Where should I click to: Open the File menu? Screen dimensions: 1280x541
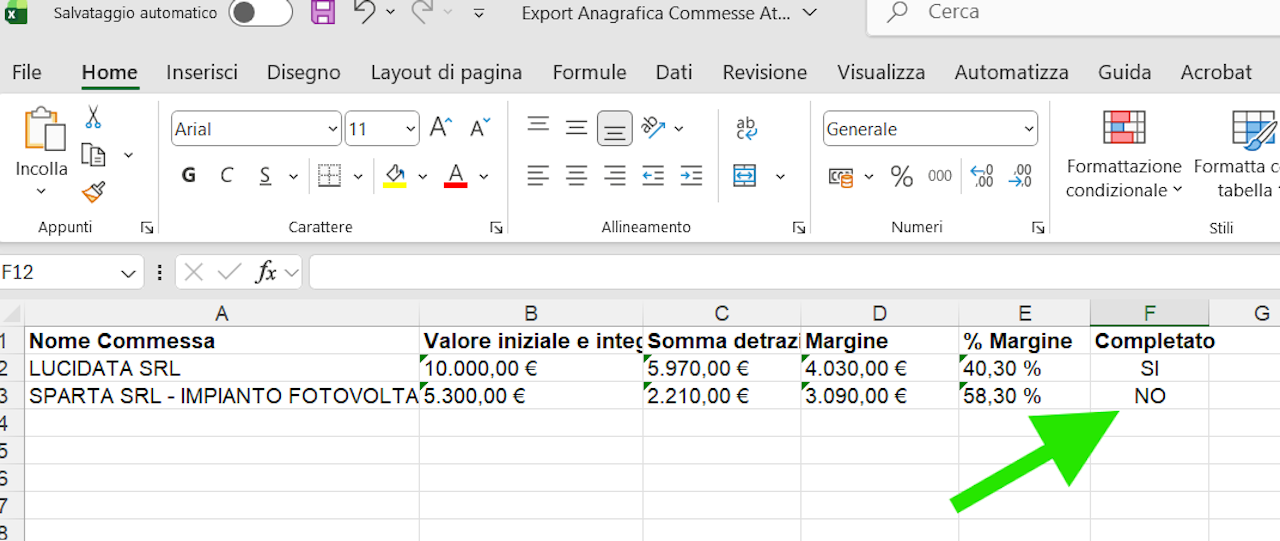coord(27,72)
